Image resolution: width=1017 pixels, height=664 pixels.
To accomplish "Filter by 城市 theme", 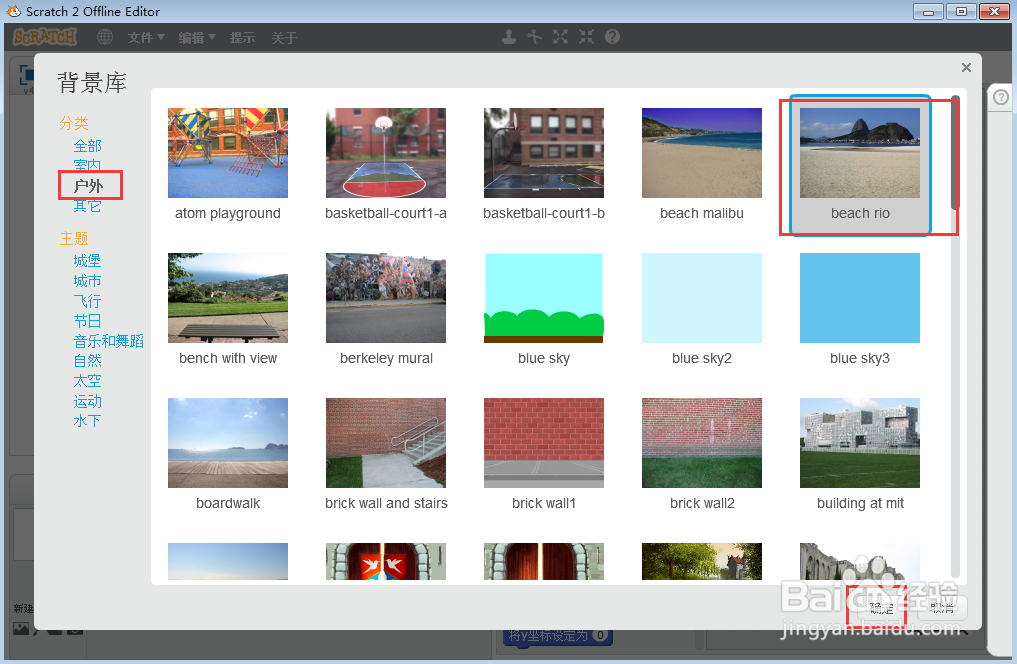I will (88, 281).
